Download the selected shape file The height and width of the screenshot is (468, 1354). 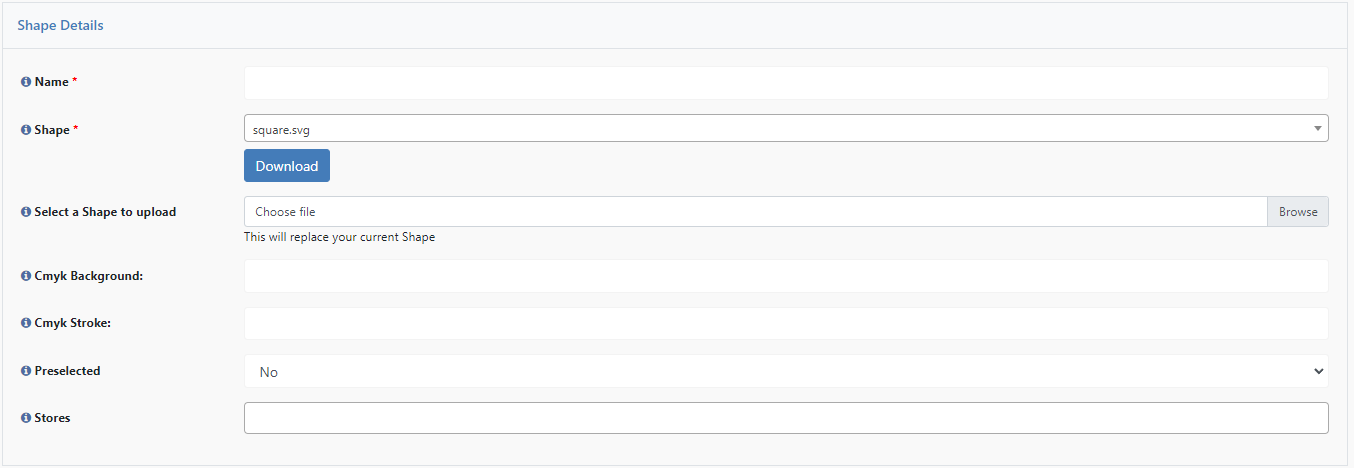coord(287,166)
